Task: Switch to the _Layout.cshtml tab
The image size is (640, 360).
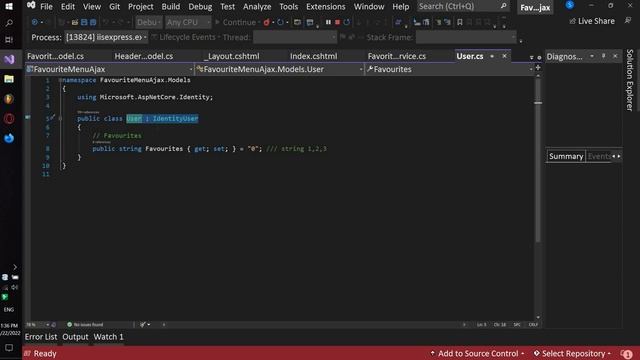Action: (x=232, y=56)
